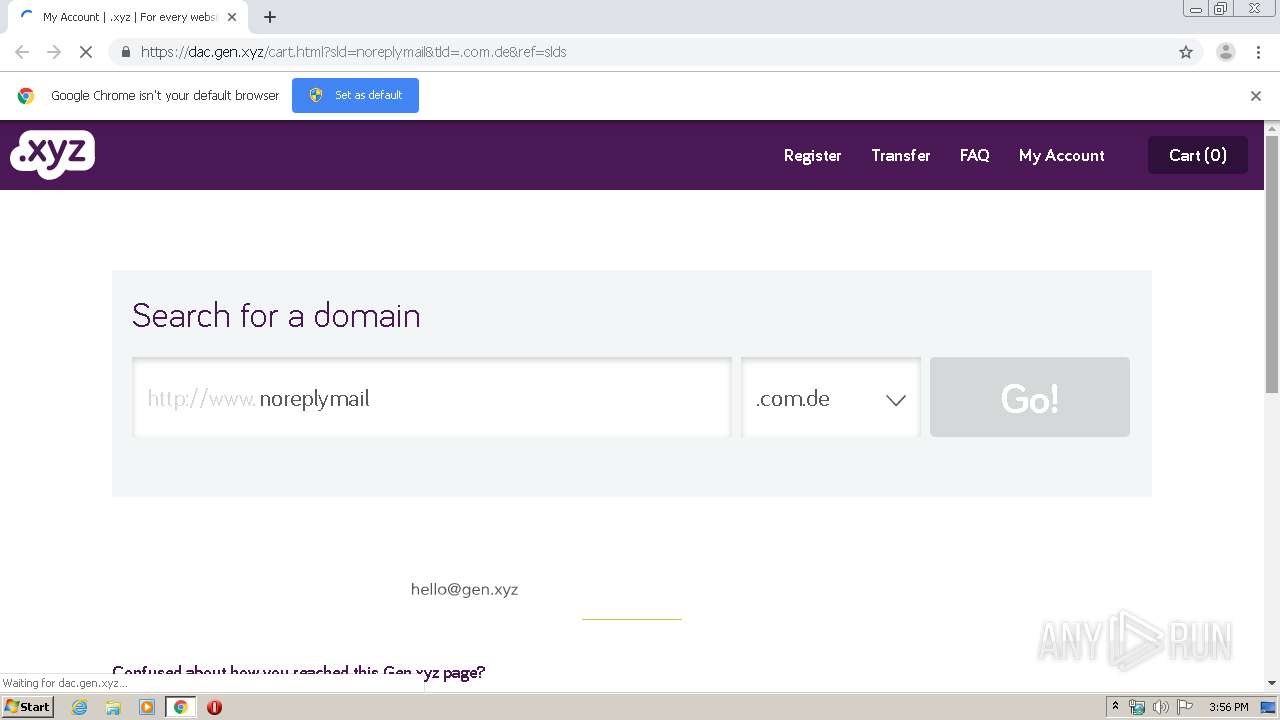Click the .xyz logo in the header

tap(52, 155)
